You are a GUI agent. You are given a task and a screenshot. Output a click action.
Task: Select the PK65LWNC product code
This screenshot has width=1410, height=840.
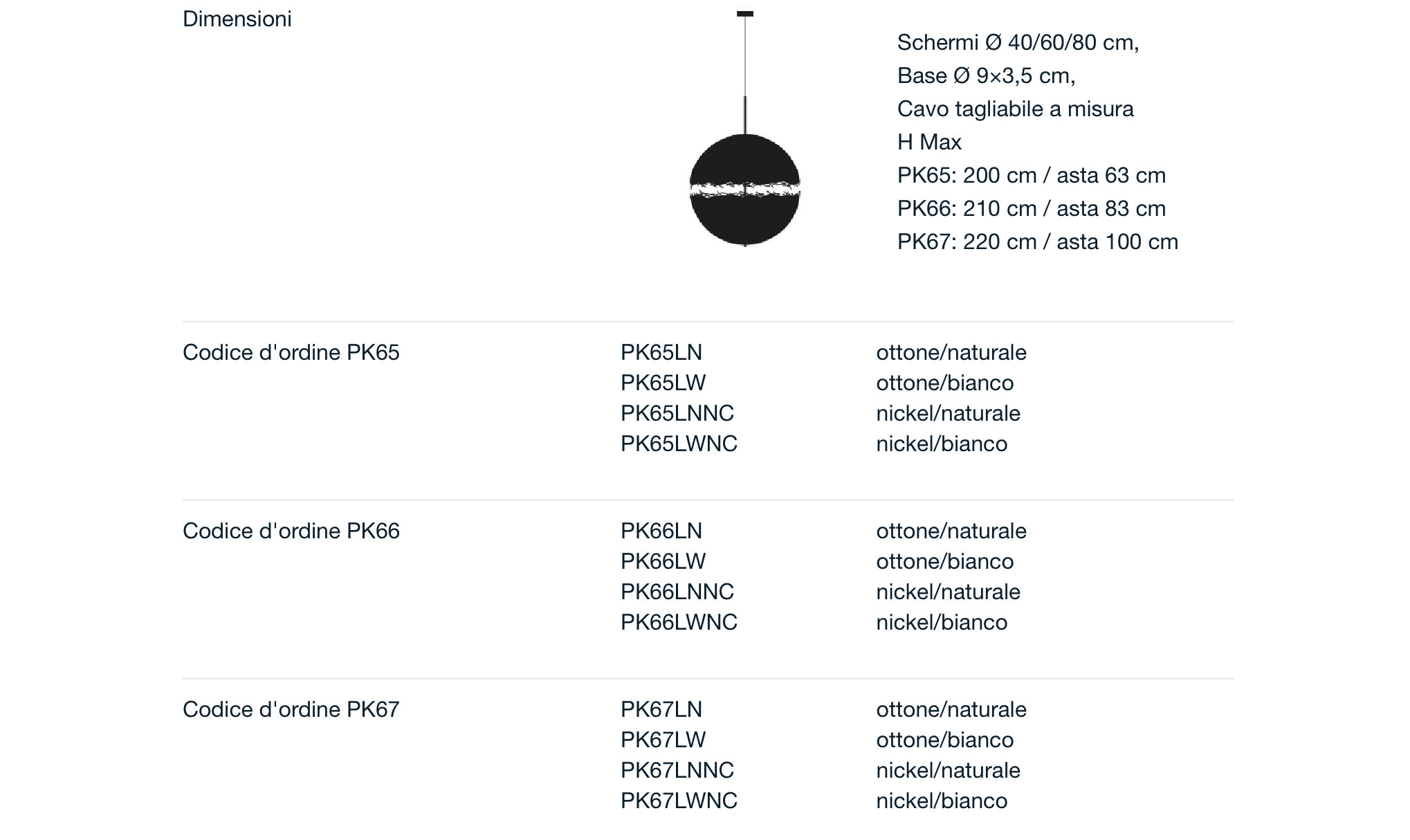pyautogui.click(x=679, y=444)
